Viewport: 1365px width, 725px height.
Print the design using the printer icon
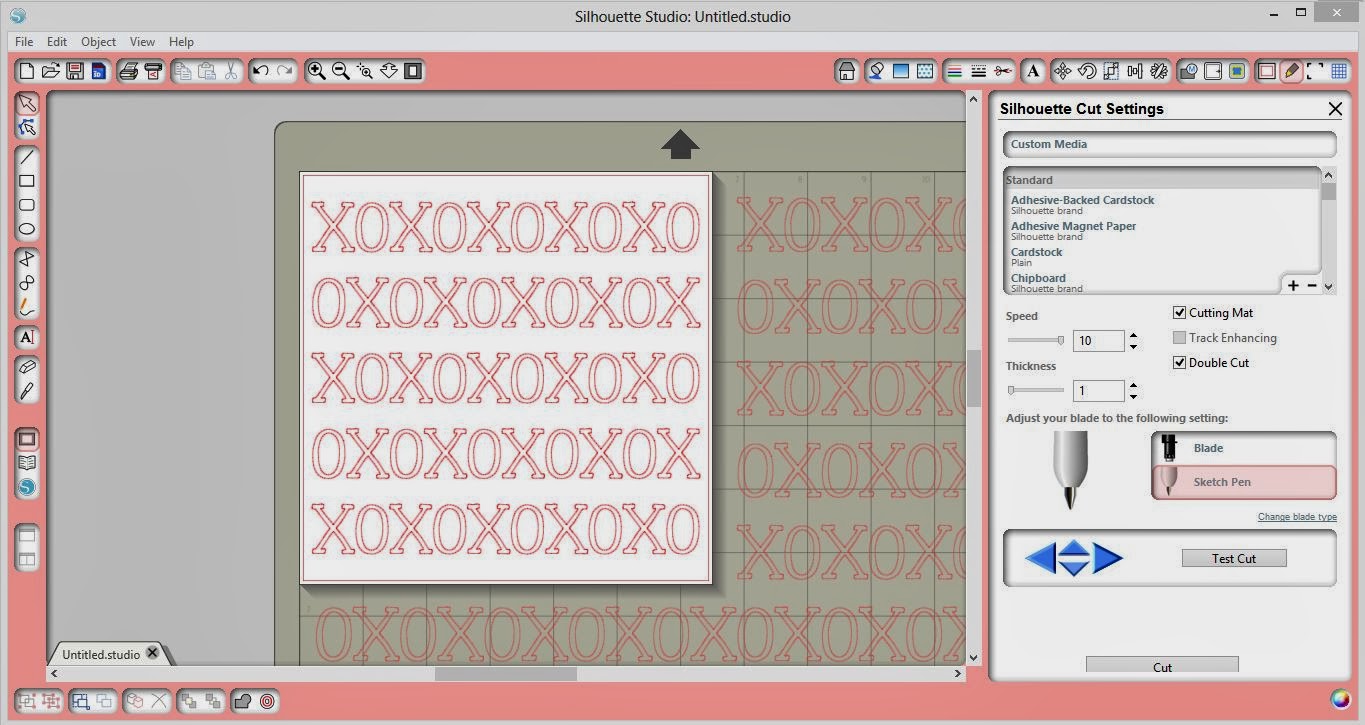coord(128,71)
